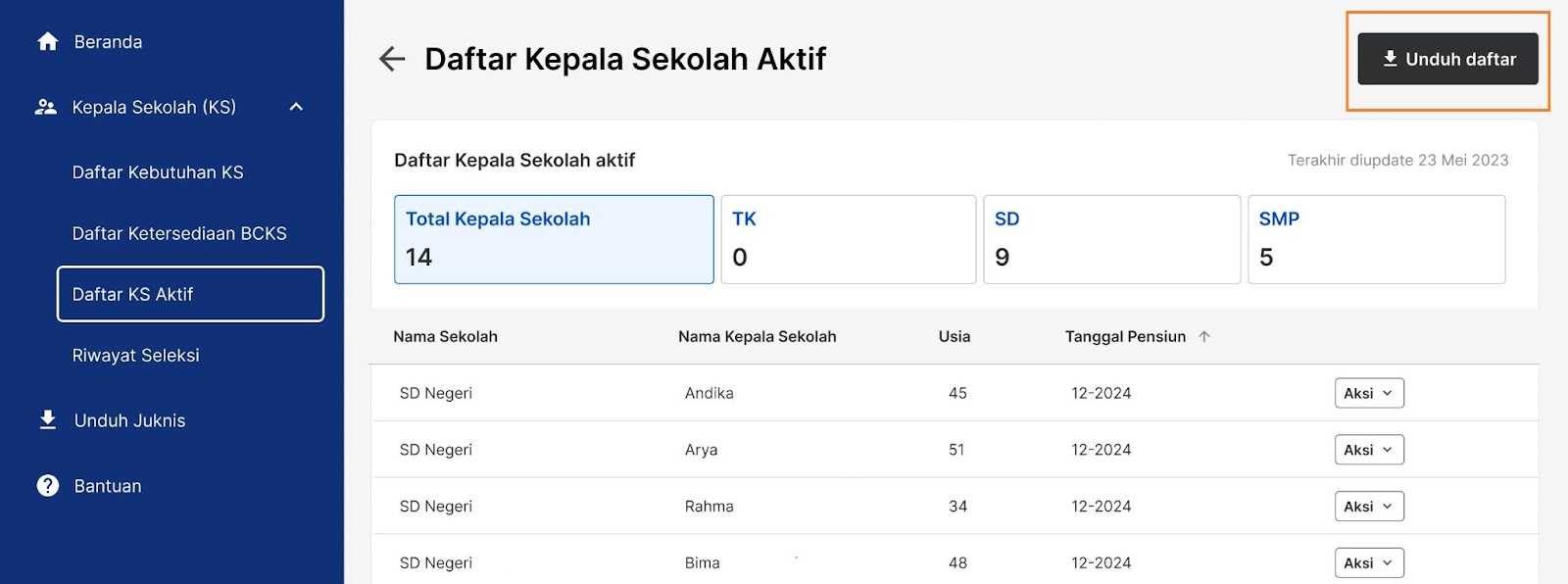This screenshot has height=584, width=1568.
Task: Click the Beranda home icon
Action: point(47,41)
